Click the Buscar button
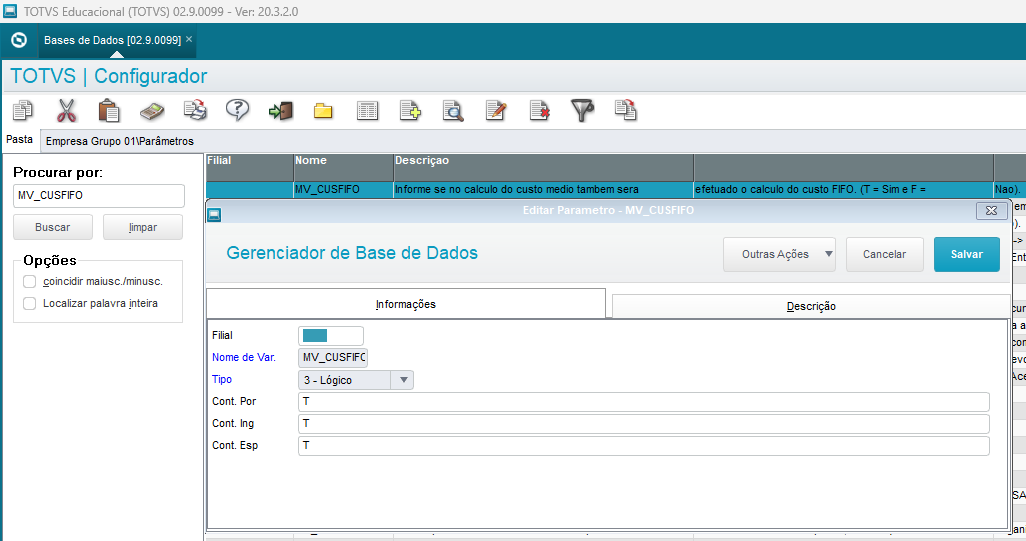 tap(52, 227)
